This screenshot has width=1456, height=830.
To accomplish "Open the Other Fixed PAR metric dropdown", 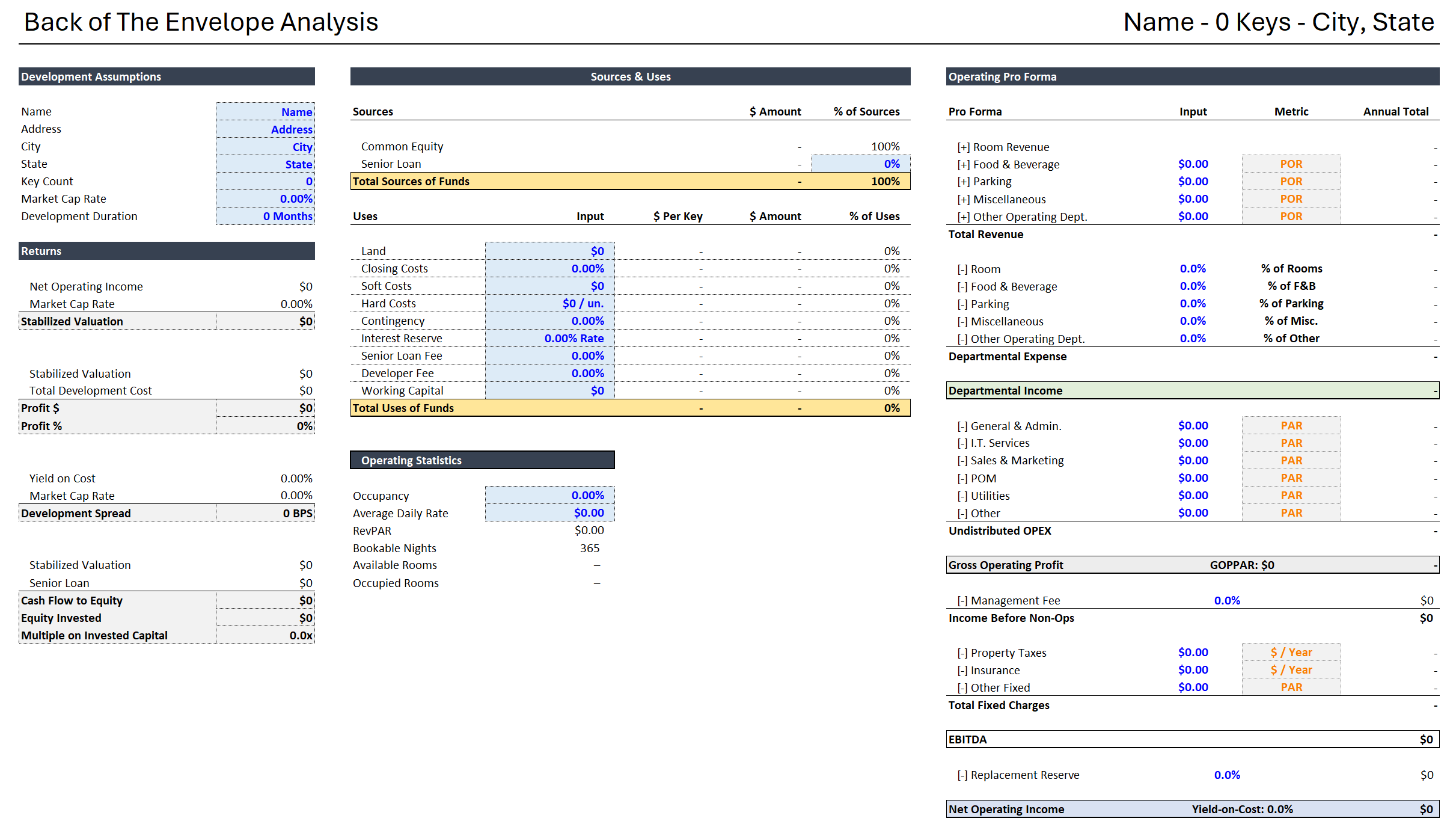I will 1291,687.
